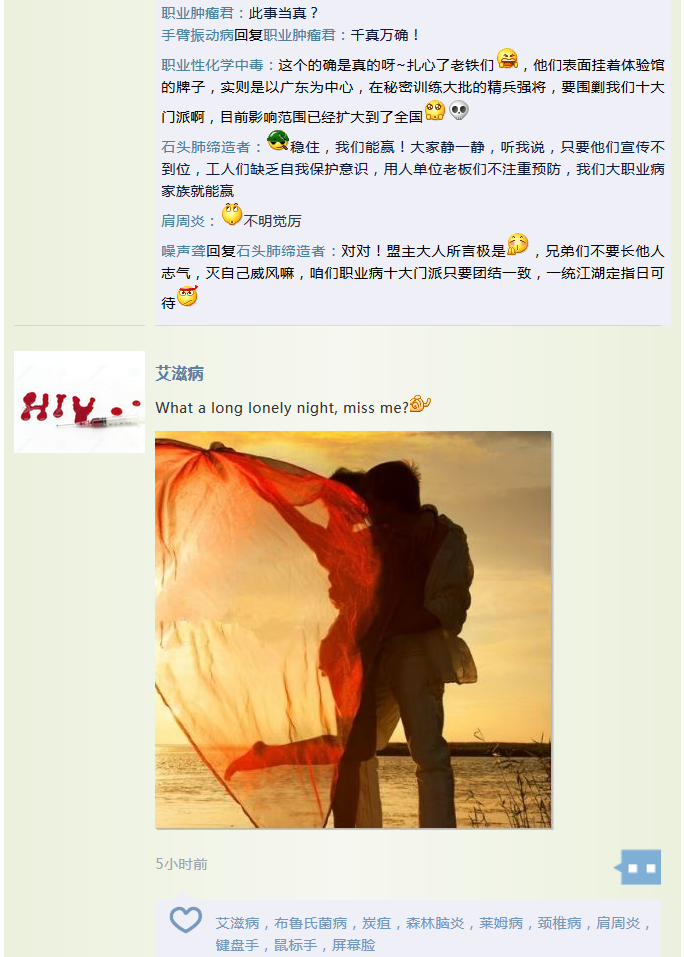Open 噪声聋 commenter name link

click(x=184, y=251)
